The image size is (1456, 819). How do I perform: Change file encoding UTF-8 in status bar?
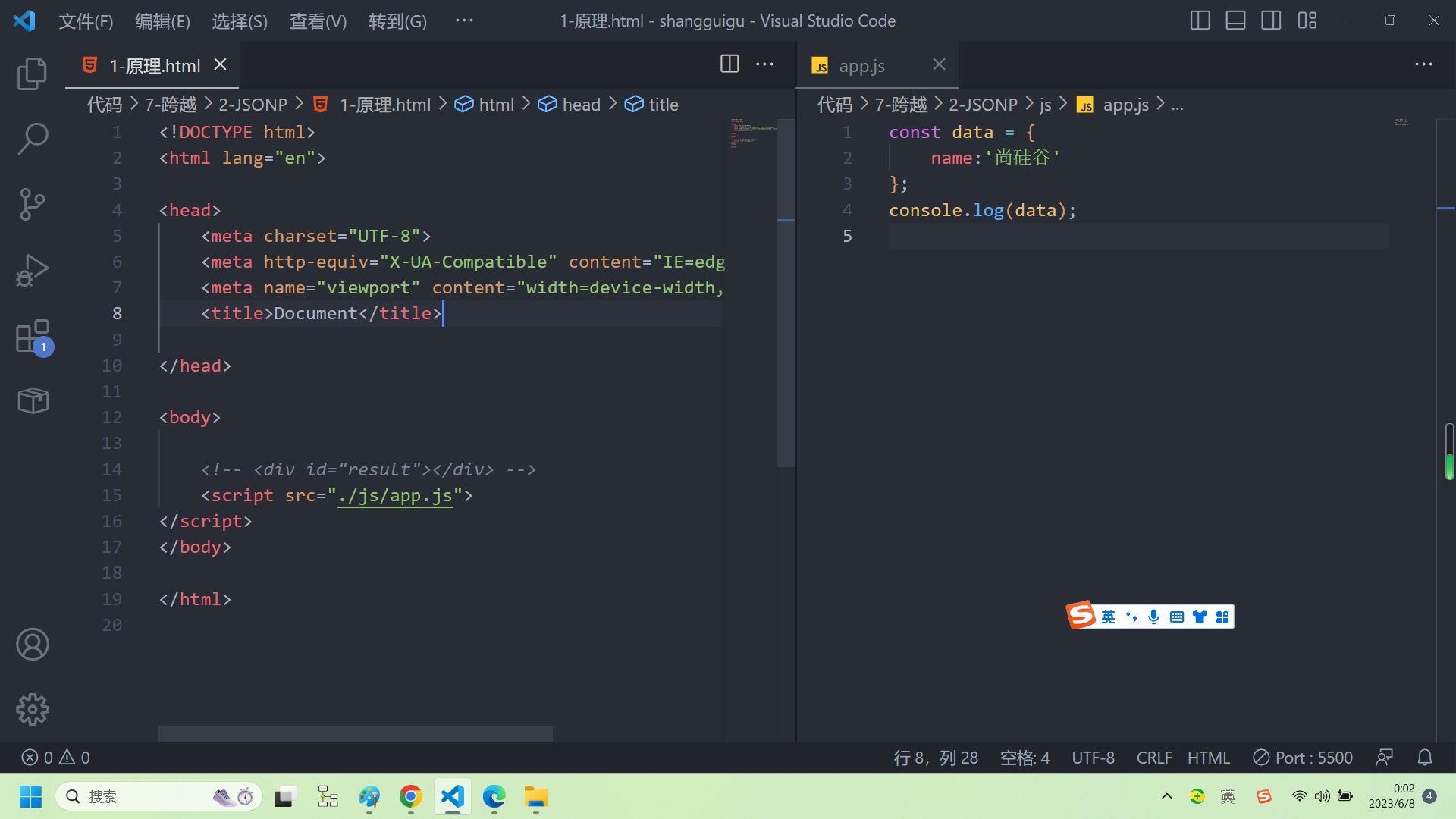pos(1093,758)
